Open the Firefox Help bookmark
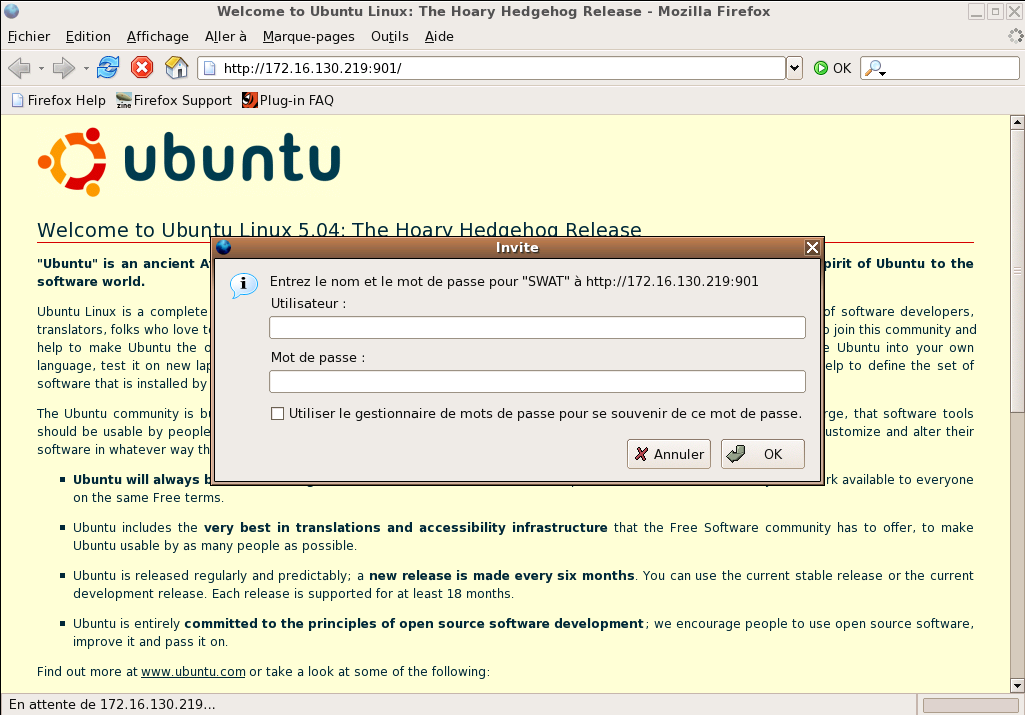1025x715 pixels. 59,100
